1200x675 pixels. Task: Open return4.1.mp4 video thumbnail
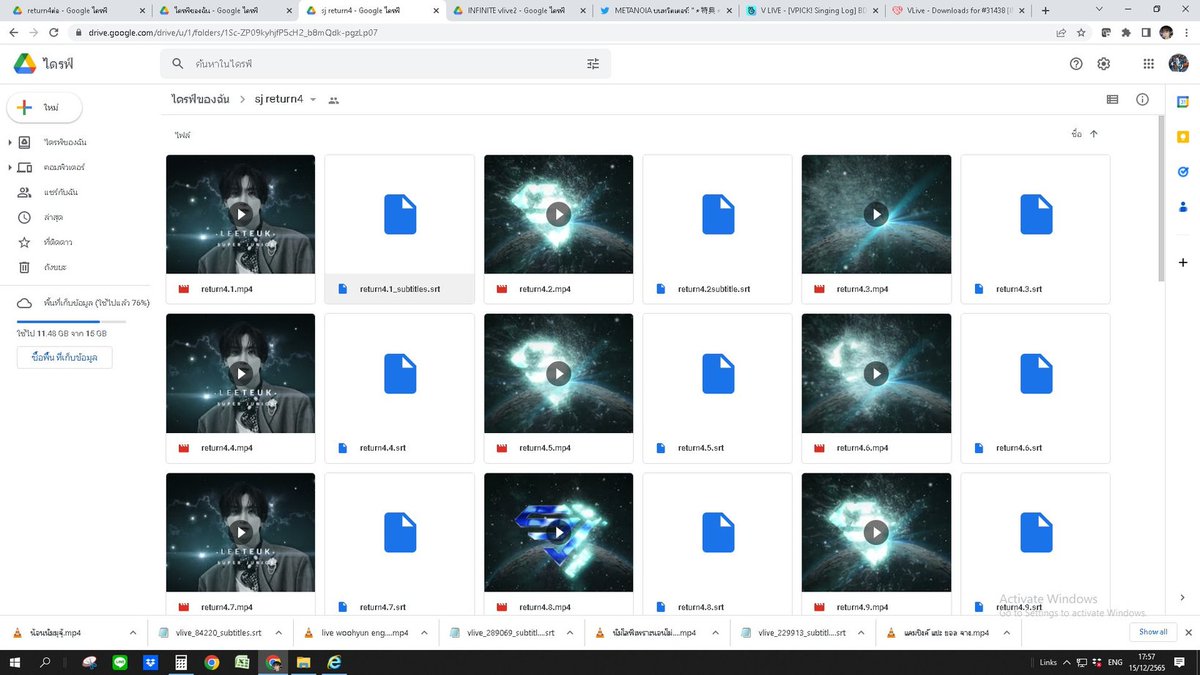(x=240, y=214)
